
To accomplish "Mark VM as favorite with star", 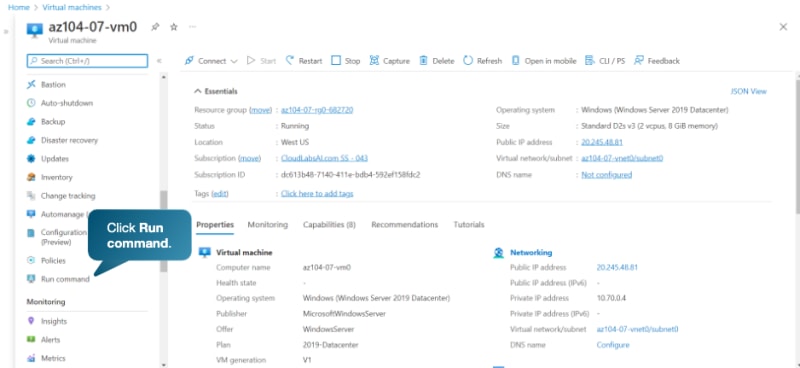I will [173, 27].
